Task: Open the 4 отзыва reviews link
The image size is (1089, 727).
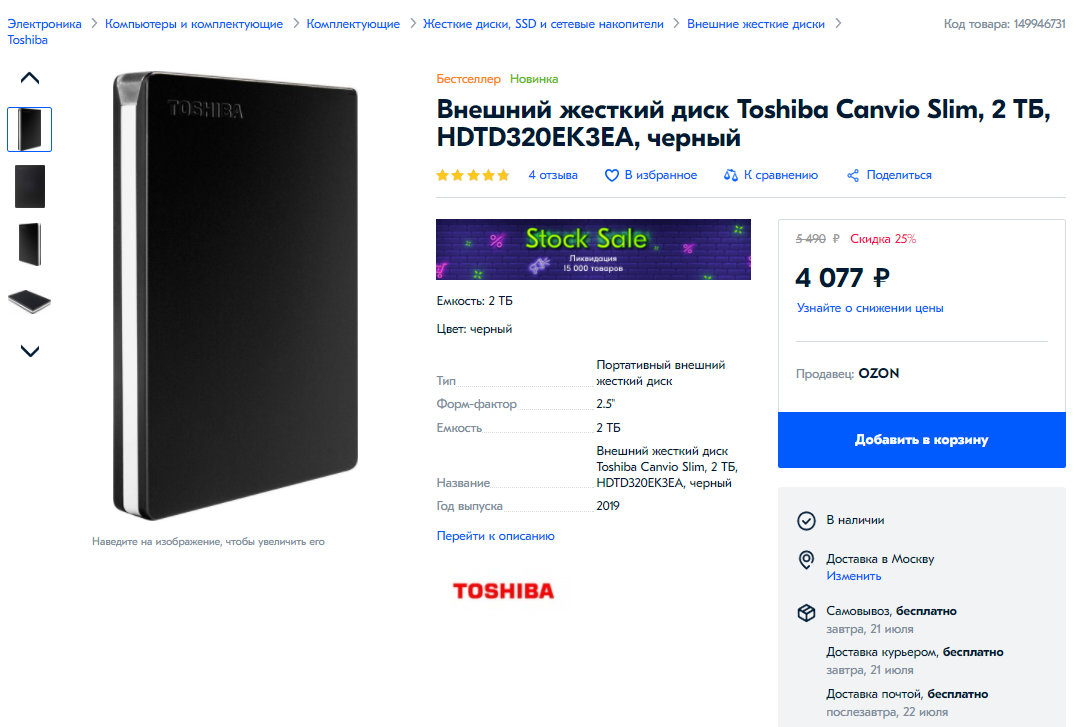Action: pyautogui.click(x=553, y=175)
